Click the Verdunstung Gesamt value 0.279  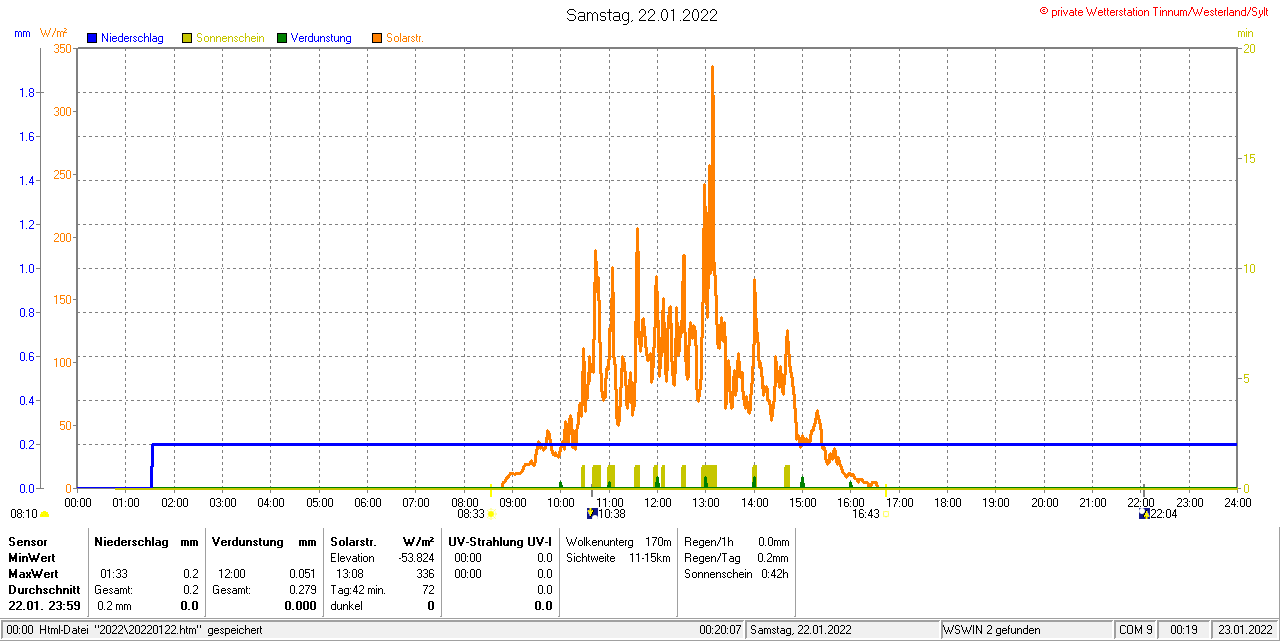[x=301, y=590]
